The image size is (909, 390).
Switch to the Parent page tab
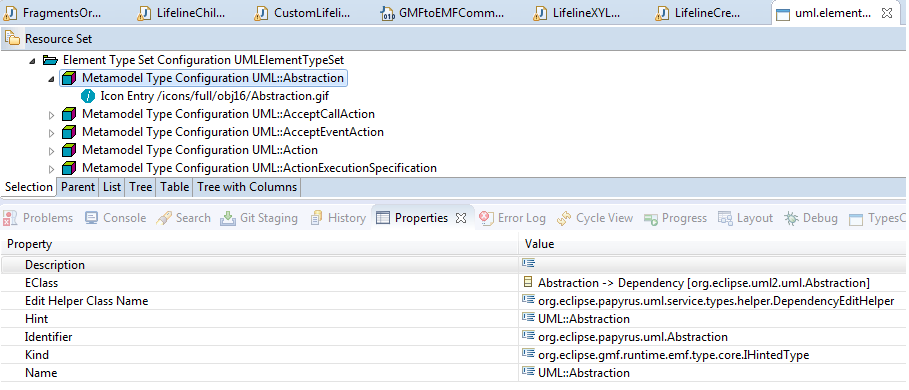coord(78,187)
